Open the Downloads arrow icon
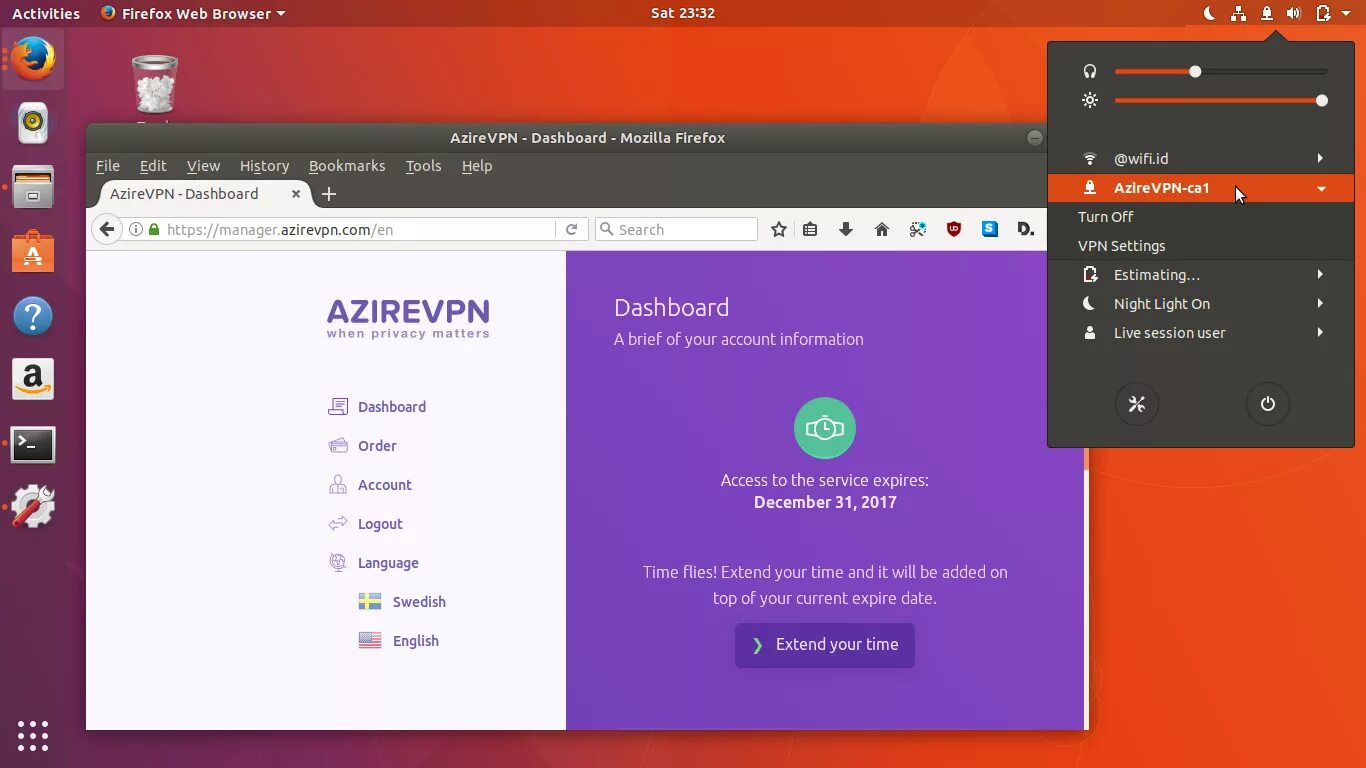This screenshot has height=768, width=1366. coord(846,229)
